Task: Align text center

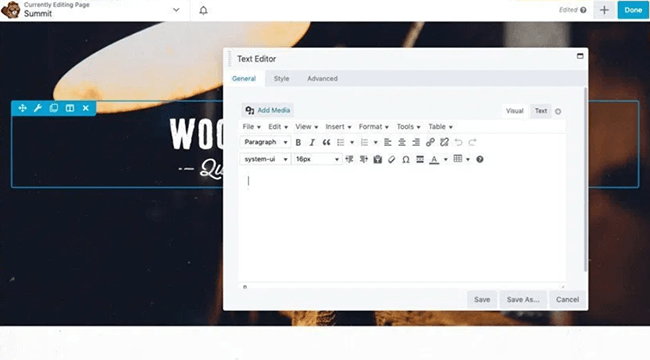Action: (402, 142)
